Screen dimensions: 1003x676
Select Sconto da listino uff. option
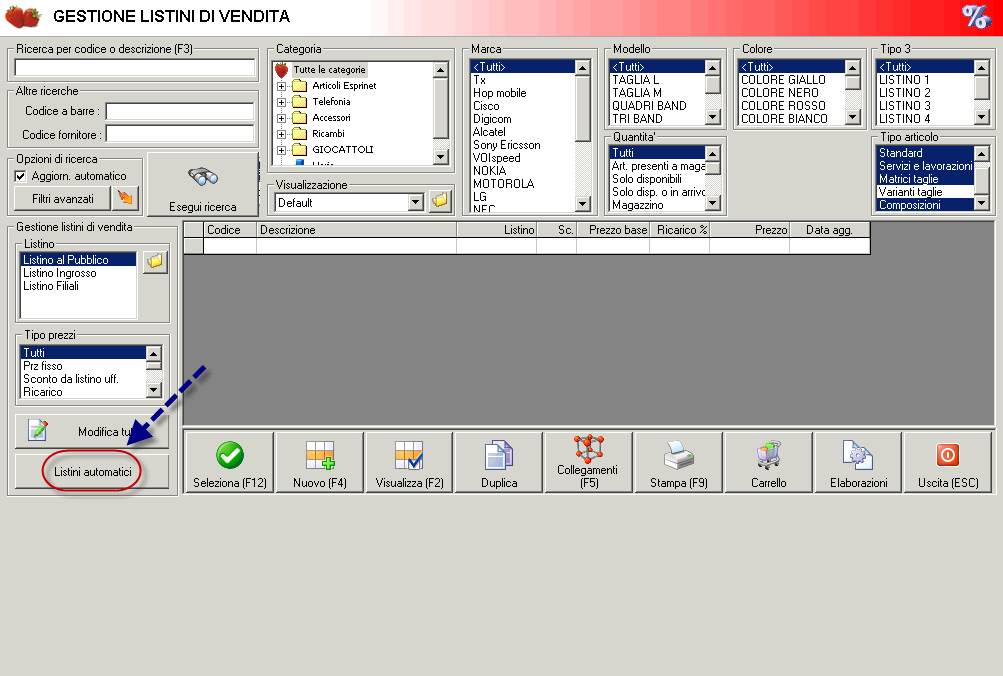(83, 379)
